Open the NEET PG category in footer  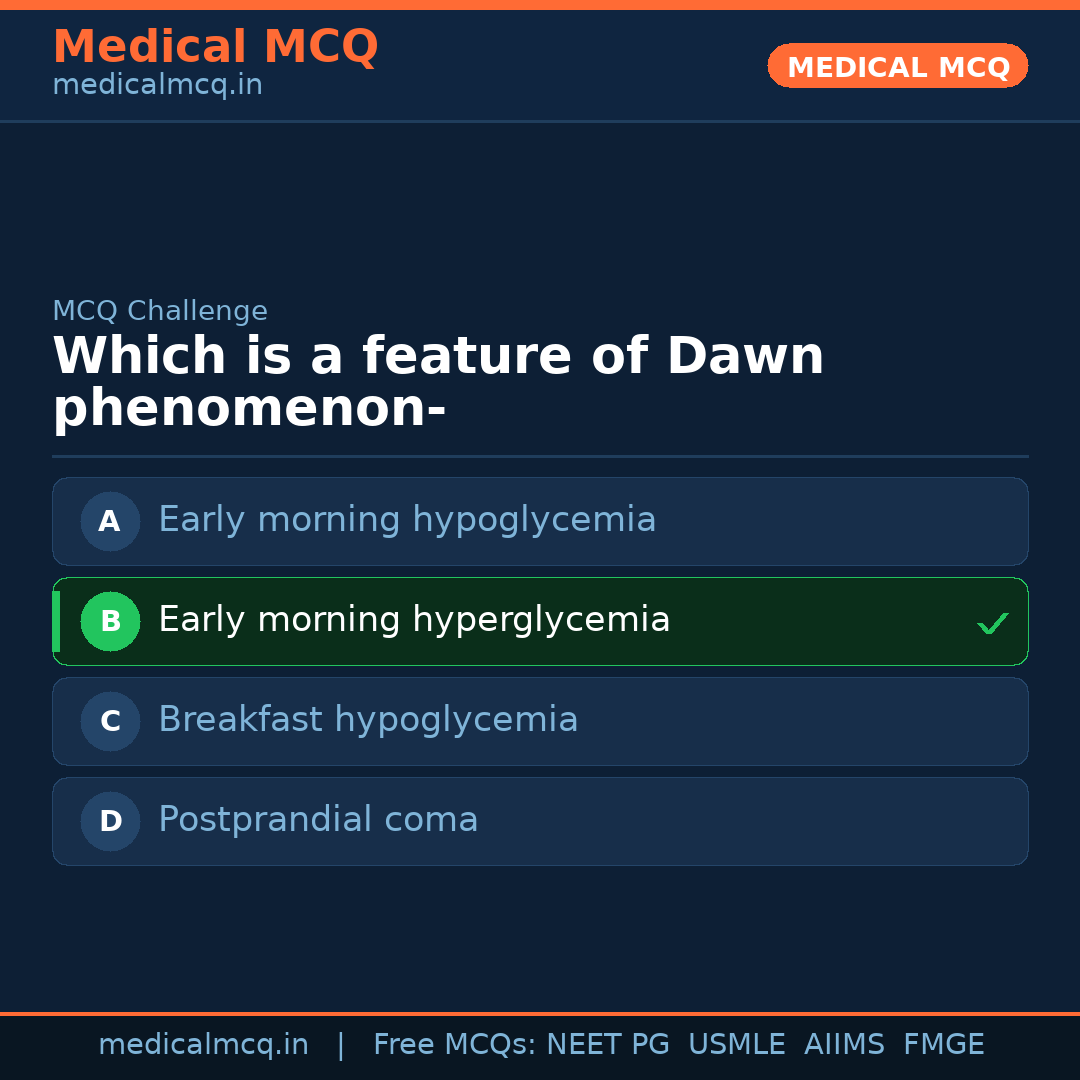(x=607, y=1044)
